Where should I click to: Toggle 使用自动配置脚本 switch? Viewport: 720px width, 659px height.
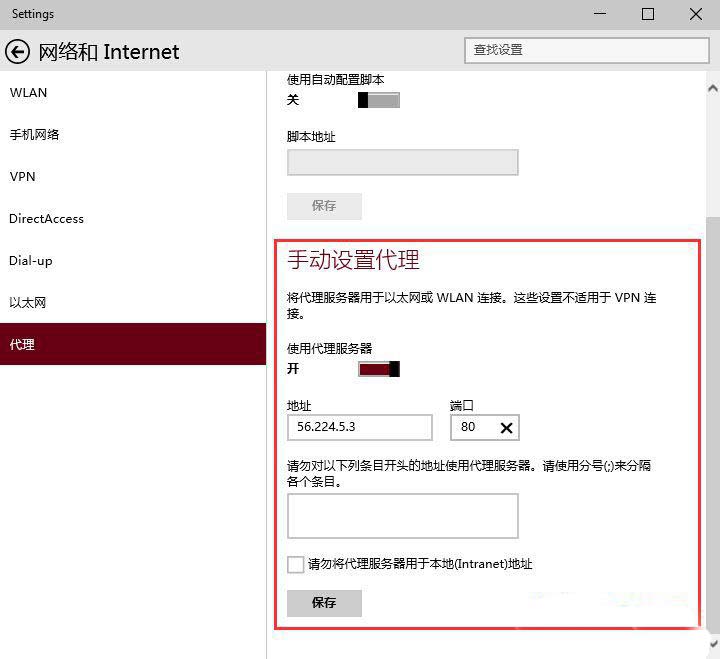379,100
